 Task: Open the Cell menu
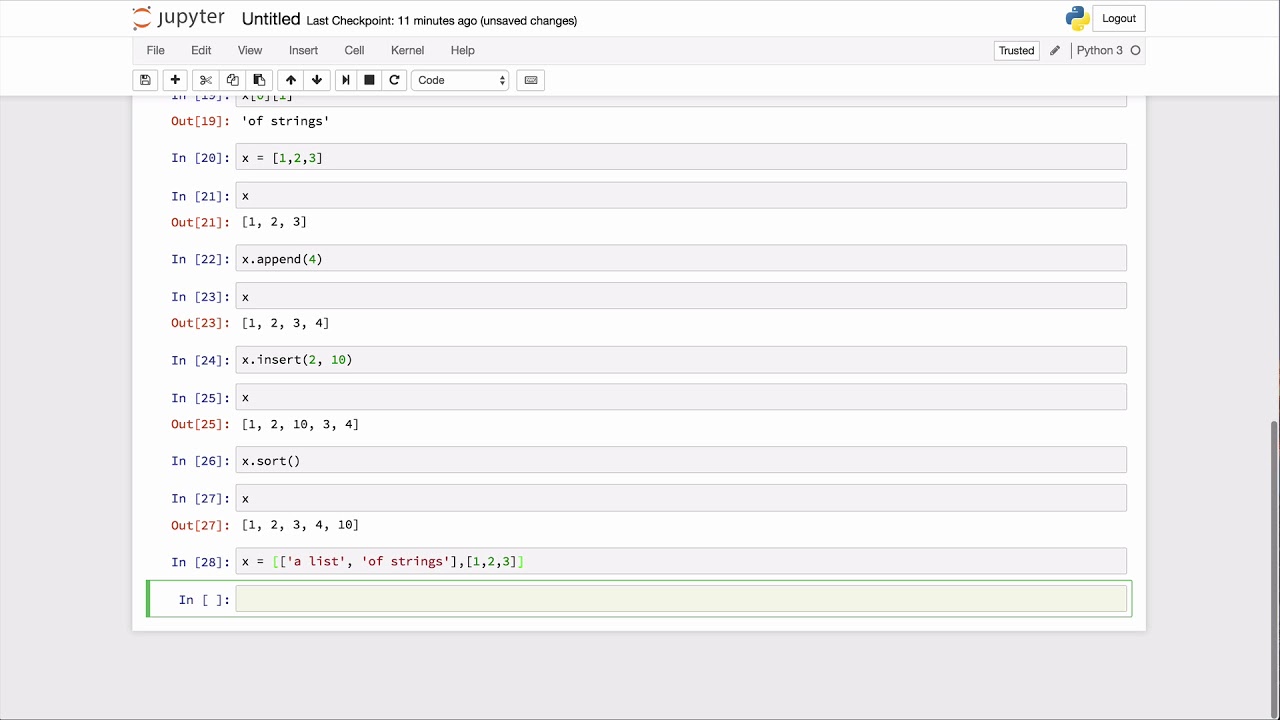tap(354, 50)
